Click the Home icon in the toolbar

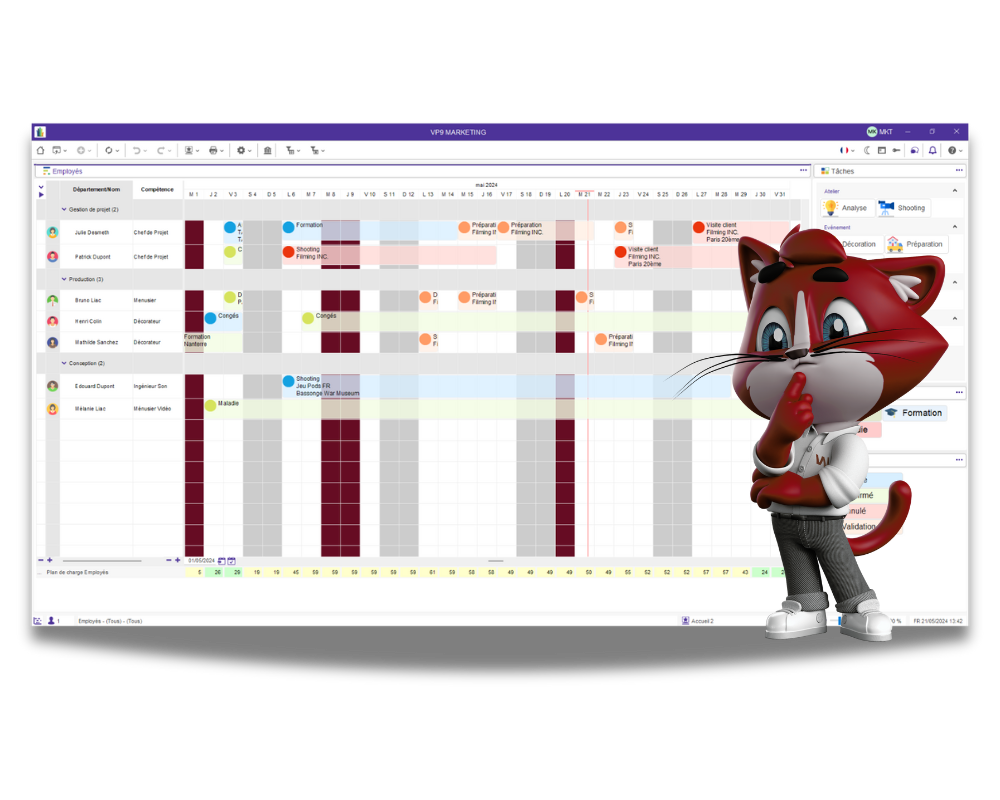coord(40,151)
